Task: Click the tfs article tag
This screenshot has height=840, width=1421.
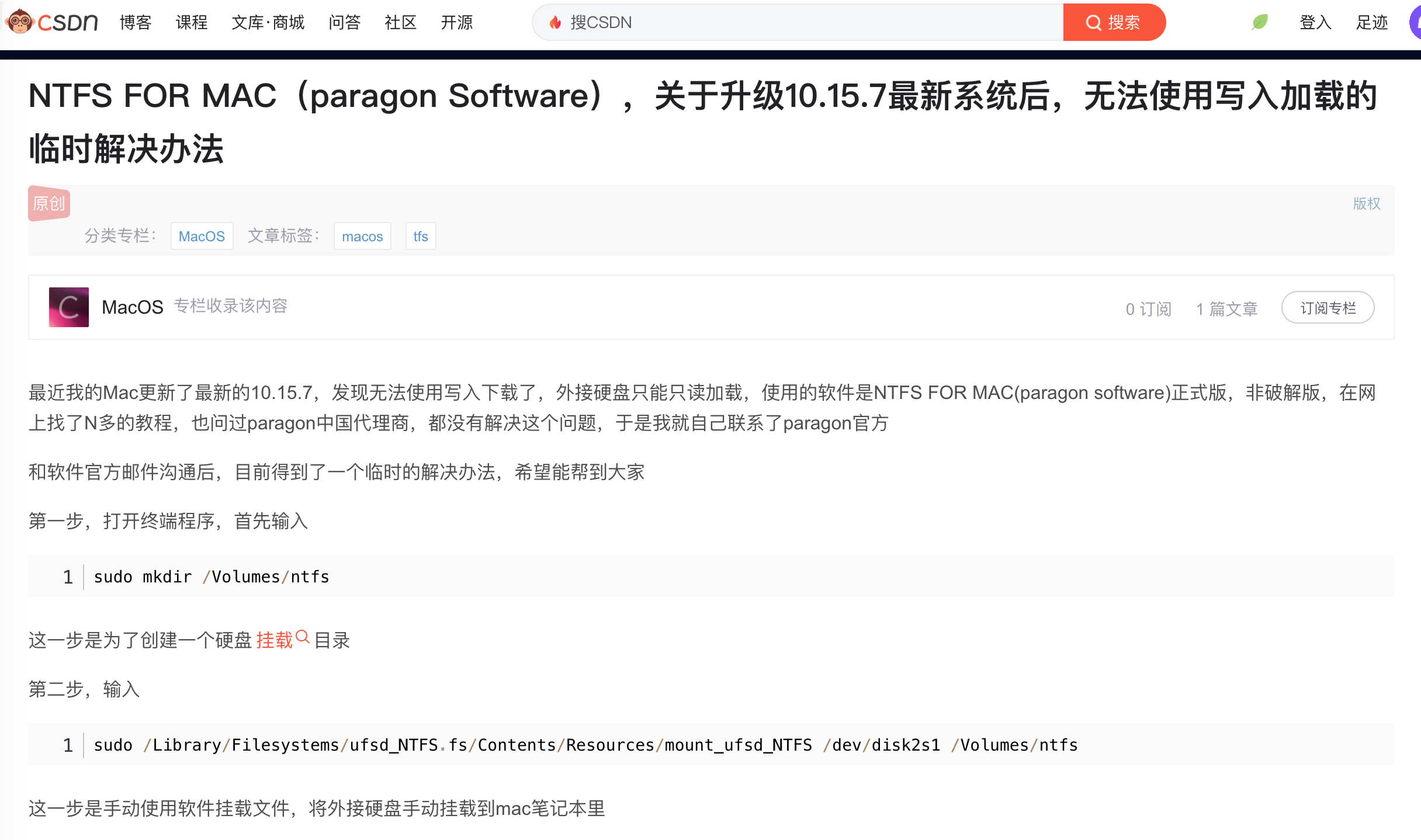Action: click(421, 236)
